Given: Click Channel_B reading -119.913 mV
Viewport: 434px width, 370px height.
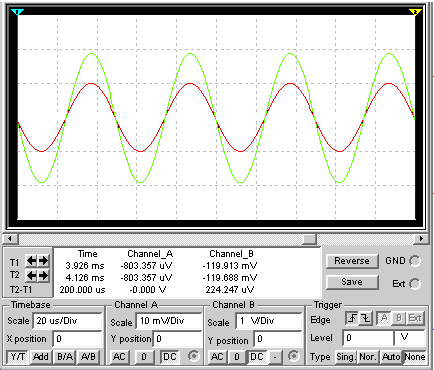Looking at the screenshot, I should (x=230, y=266).
